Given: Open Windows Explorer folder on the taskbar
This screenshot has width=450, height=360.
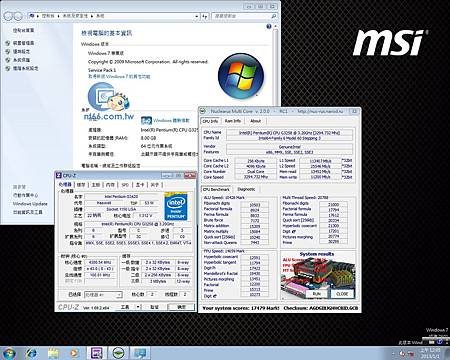Looking at the screenshot, I should click(x=53, y=353).
